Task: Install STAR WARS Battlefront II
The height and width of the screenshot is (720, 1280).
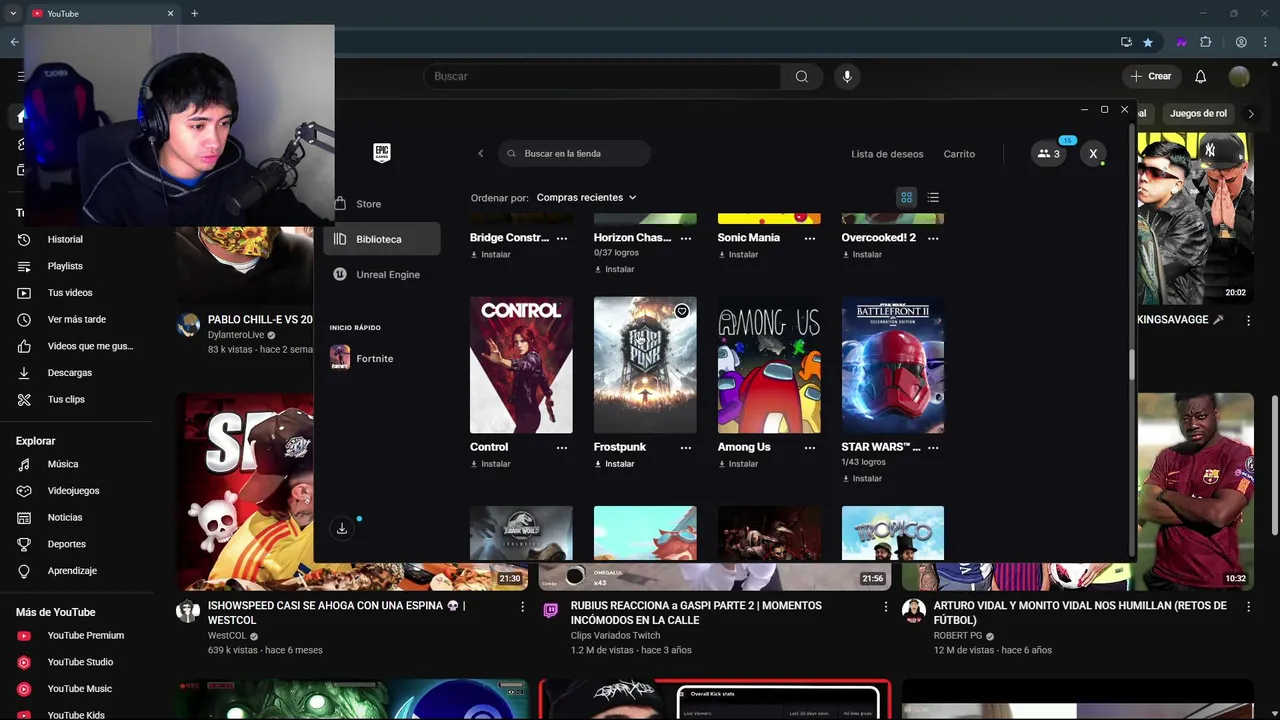Action: pos(862,479)
